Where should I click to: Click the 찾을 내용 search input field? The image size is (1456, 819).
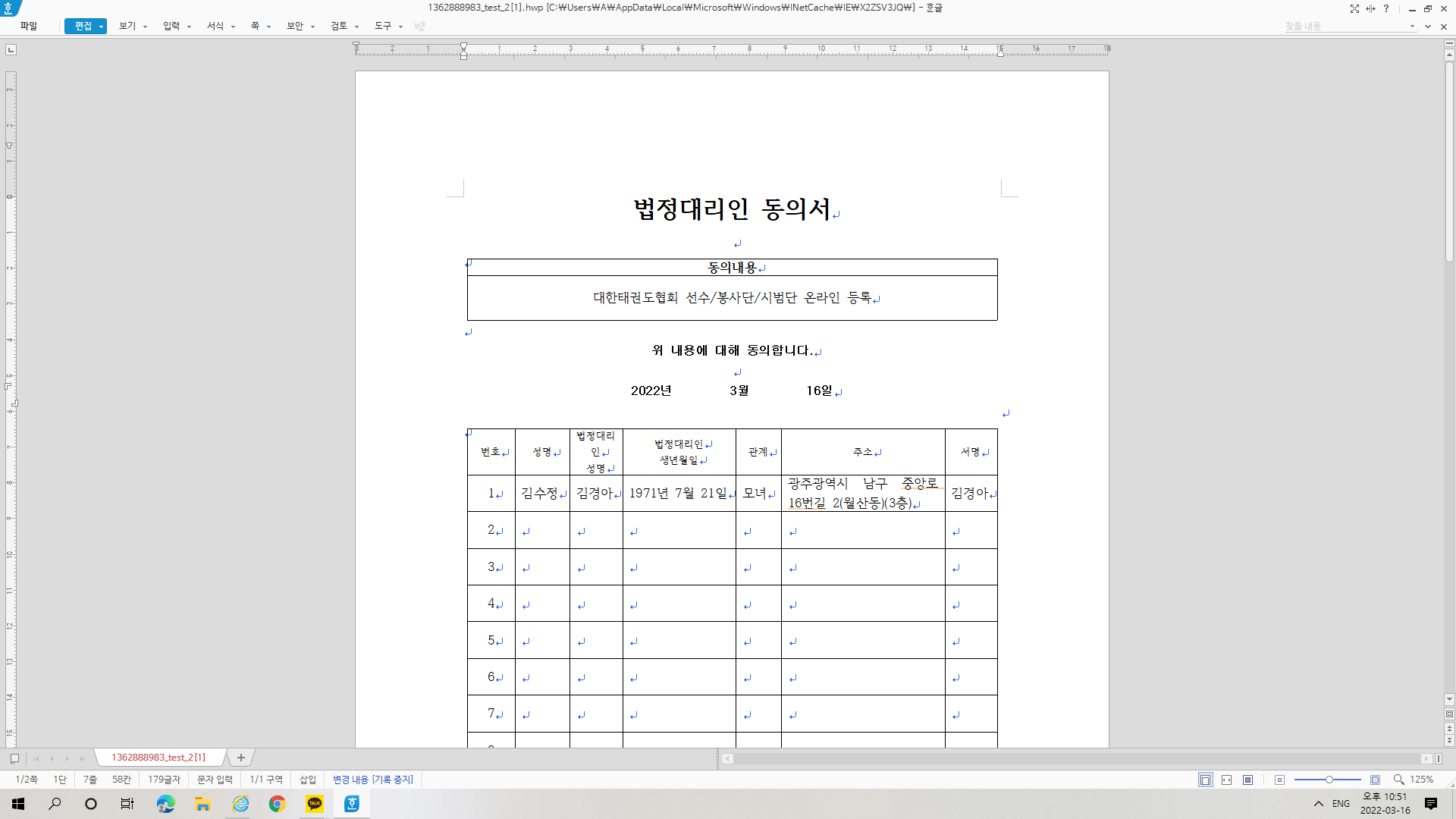(x=1345, y=27)
